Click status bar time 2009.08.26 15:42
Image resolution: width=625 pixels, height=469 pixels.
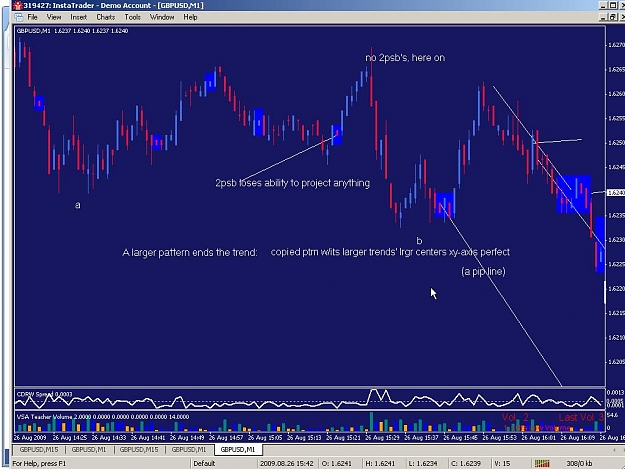click(286, 463)
